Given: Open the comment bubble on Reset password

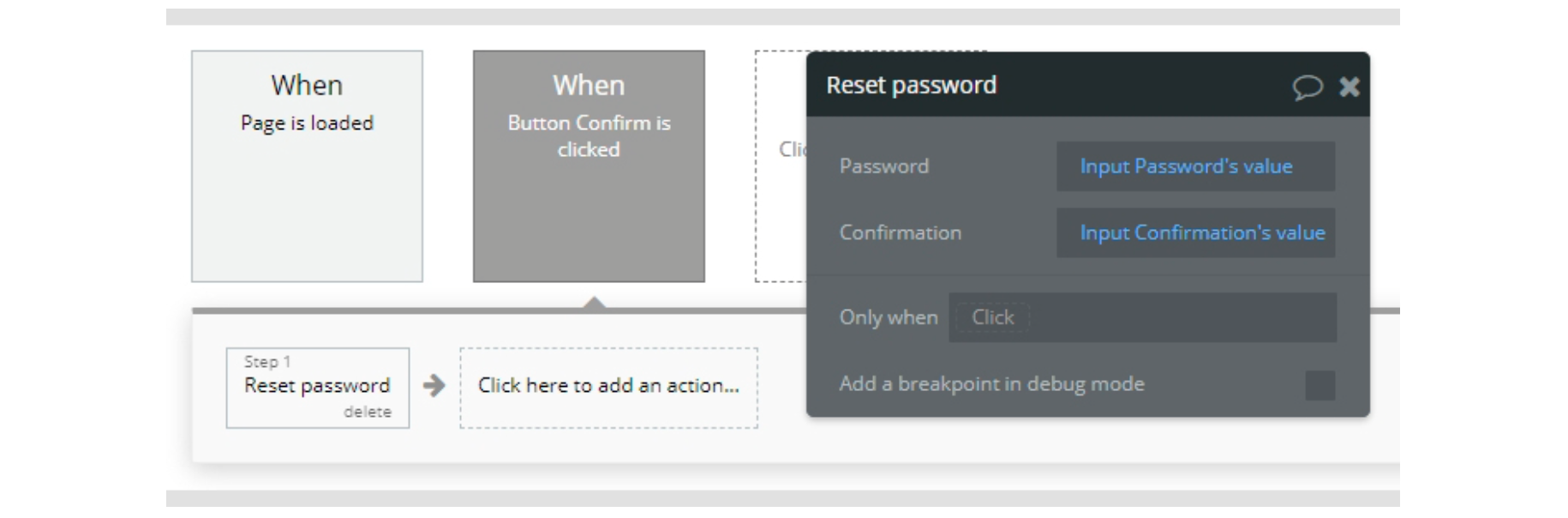Looking at the screenshot, I should click(x=1307, y=87).
